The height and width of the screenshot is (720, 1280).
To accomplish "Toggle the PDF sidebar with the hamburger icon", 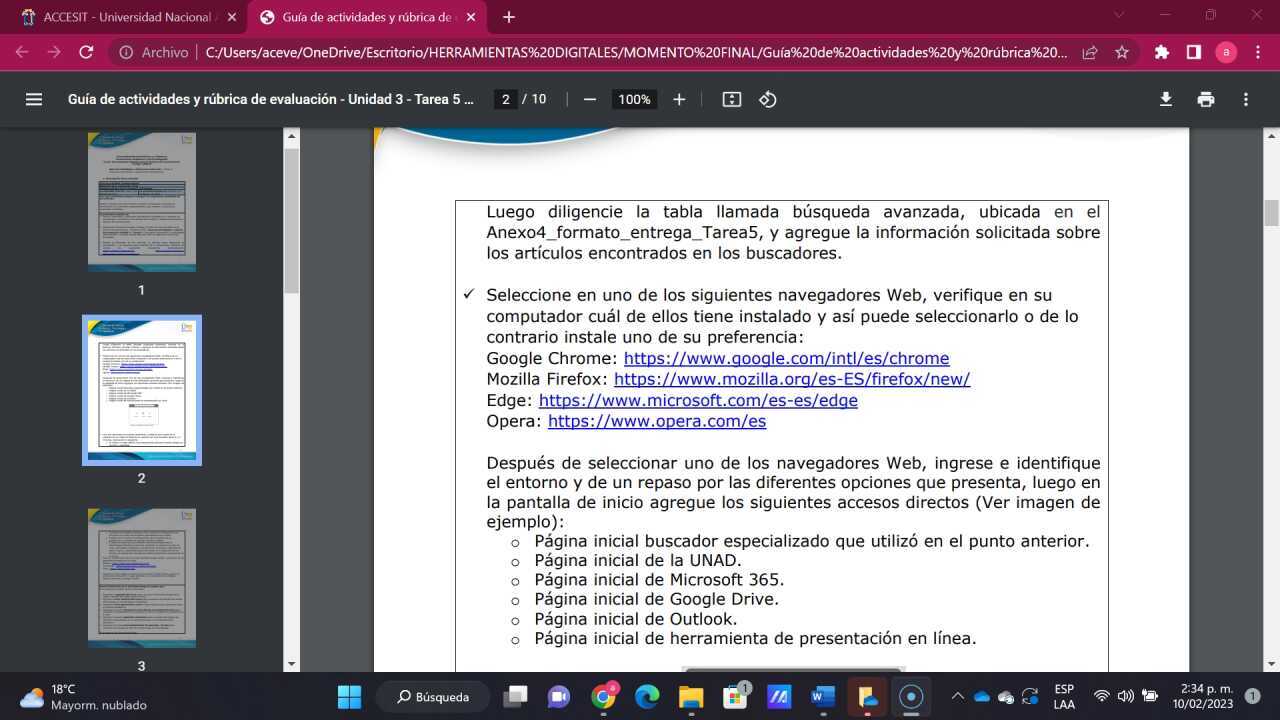I will click(34, 99).
